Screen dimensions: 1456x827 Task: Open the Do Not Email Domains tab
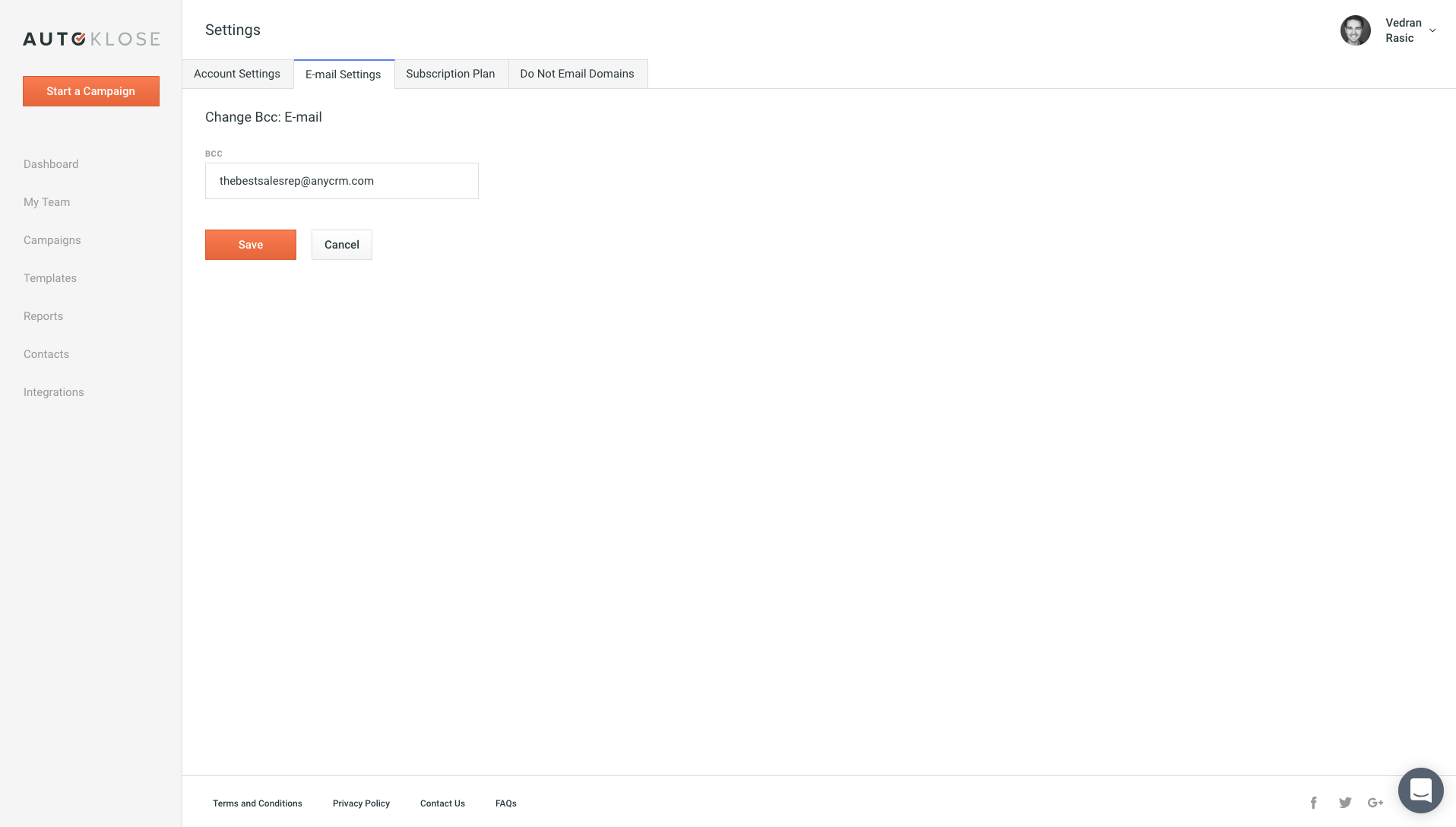click(x=577, y=74)
